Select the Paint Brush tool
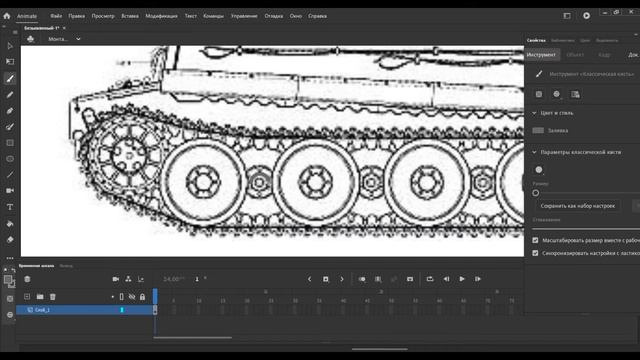This screenshot has width=640, height=360. click(x=10, y=127)
